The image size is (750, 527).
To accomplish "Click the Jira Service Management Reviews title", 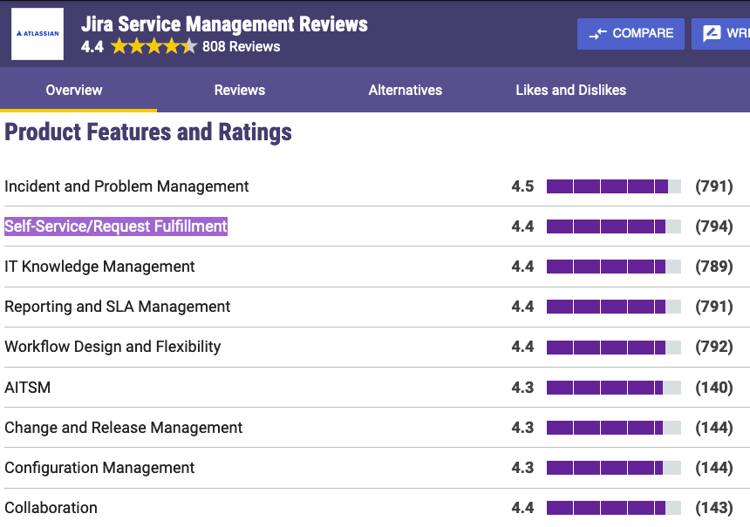I will coord(224,24).
